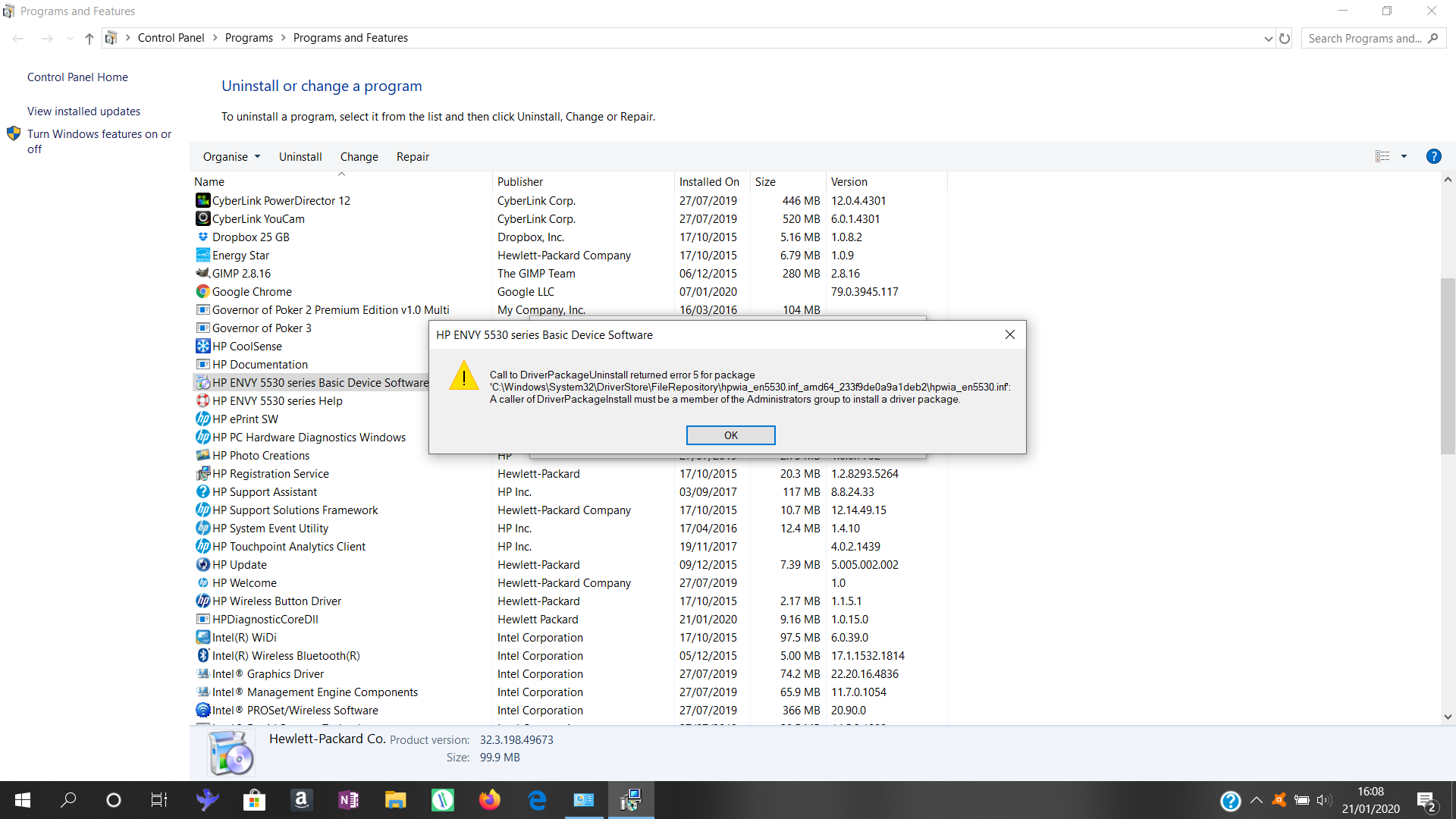Viewport: 1456px width, 819px height.
Task: Select Governor of Poker 3 row
Action: [312, 328]
